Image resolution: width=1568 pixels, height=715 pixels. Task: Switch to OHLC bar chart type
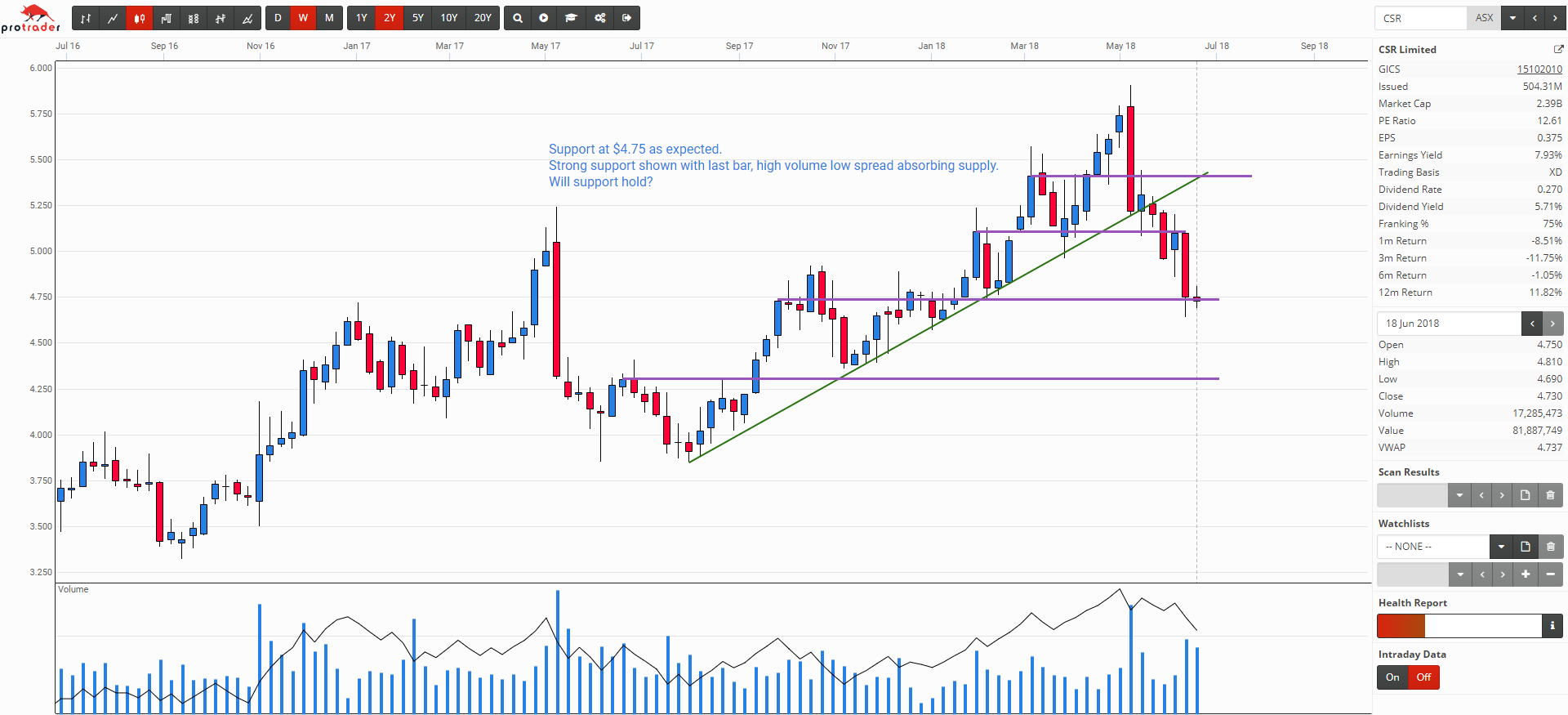coord(86,18)
